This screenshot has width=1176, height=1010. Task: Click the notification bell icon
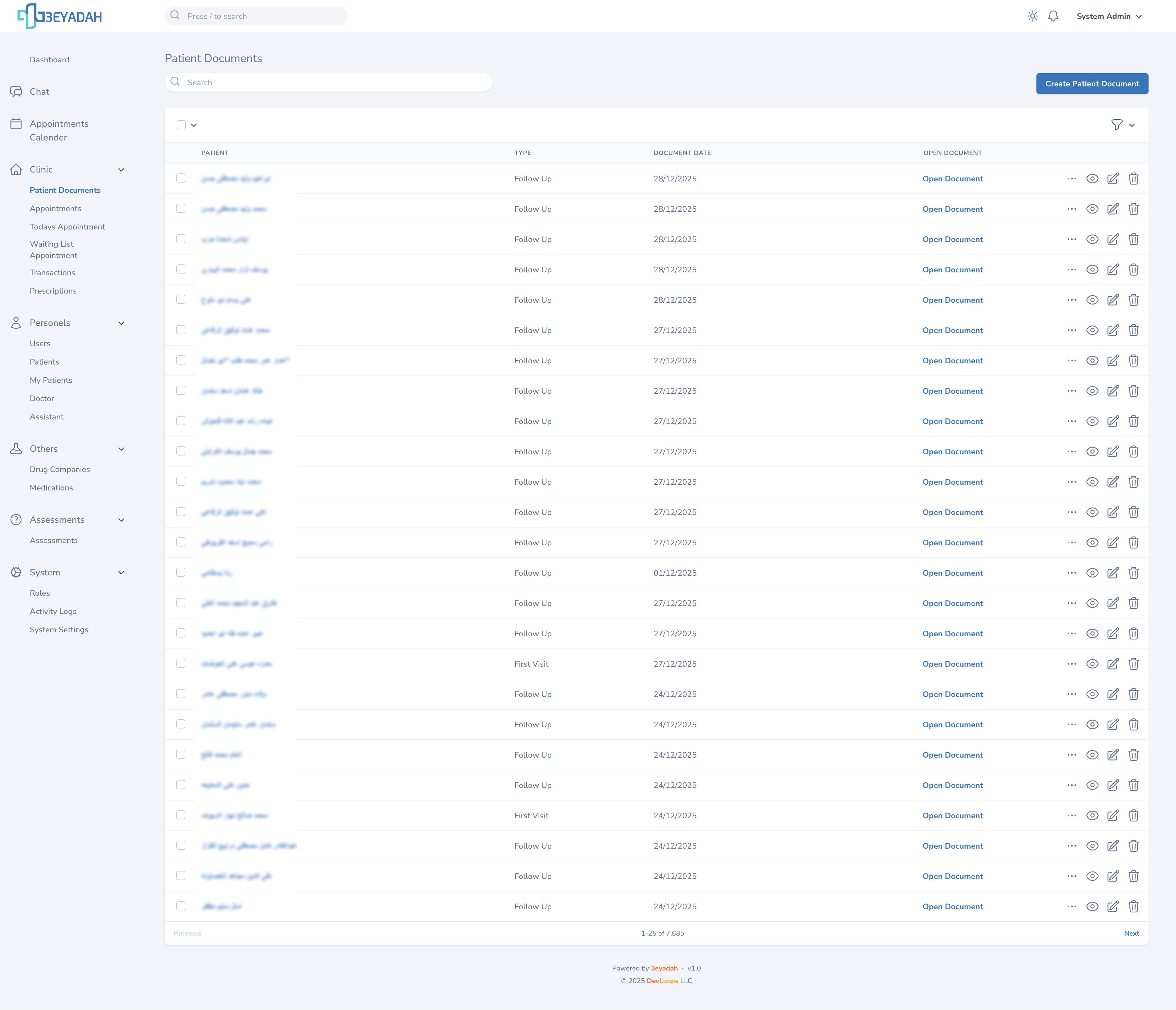point(1053,16)
